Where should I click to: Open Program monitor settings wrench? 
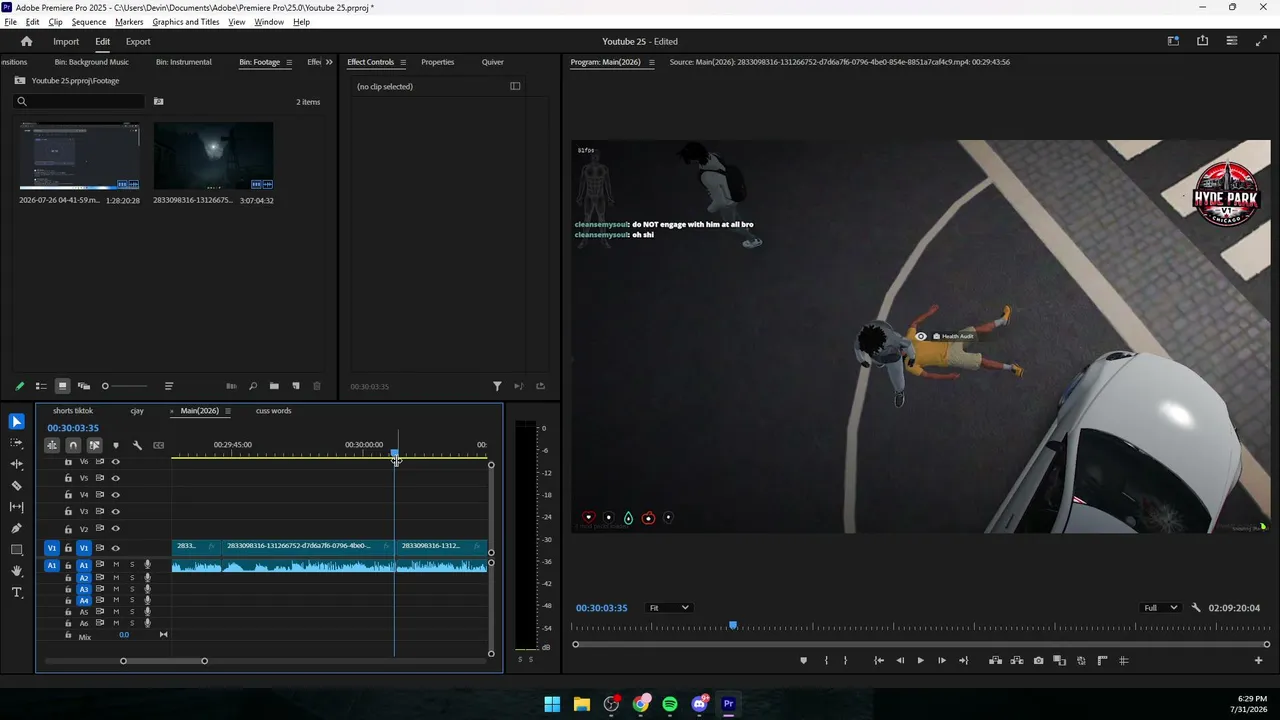coord(1196,608)
